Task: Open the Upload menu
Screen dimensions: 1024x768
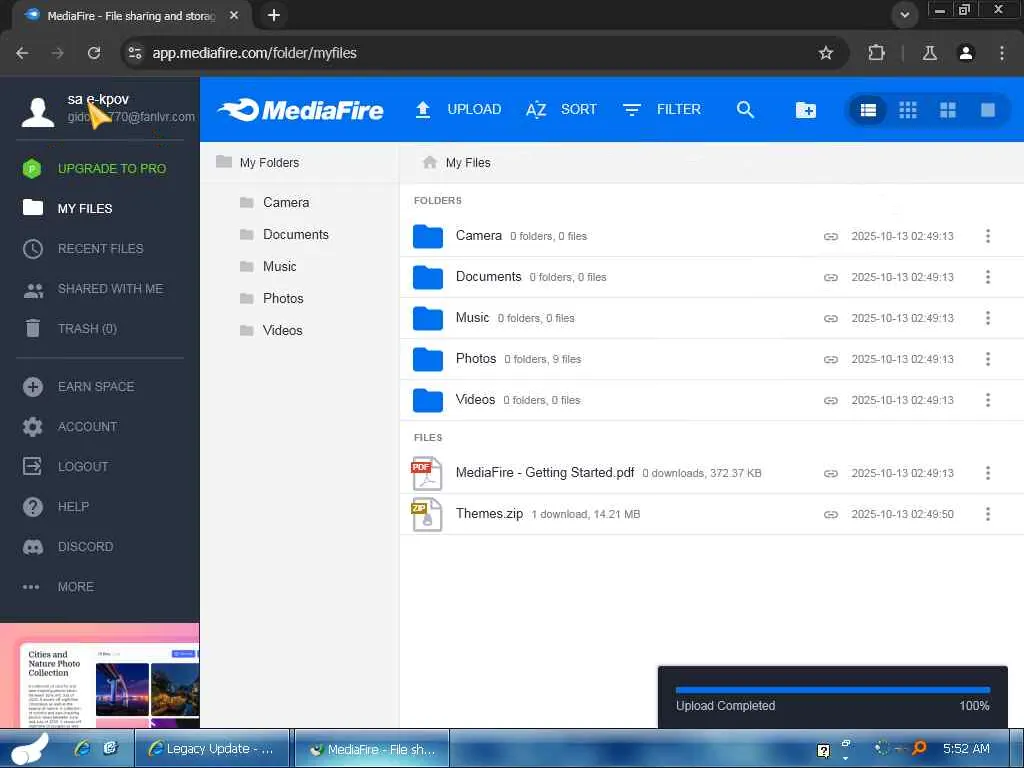Action: pos(458,110)
